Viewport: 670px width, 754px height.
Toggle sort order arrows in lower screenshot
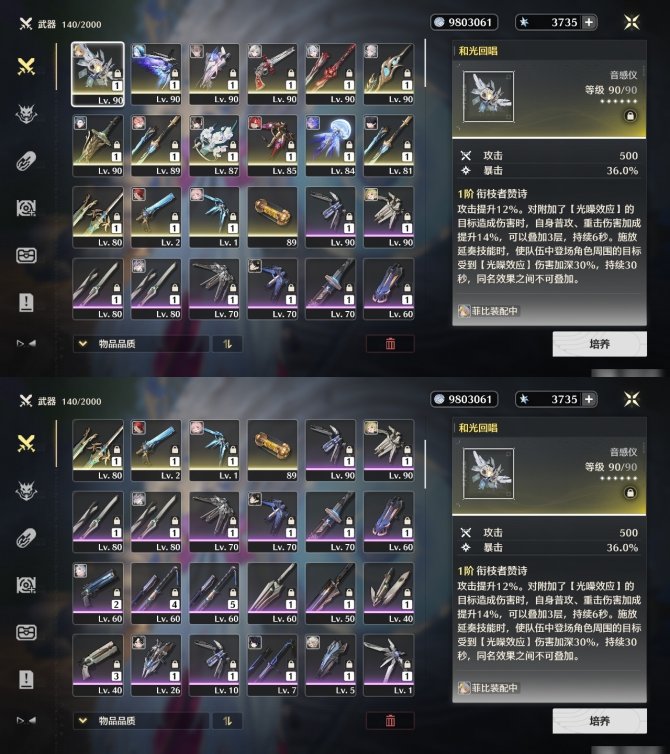tap(228, 721)
